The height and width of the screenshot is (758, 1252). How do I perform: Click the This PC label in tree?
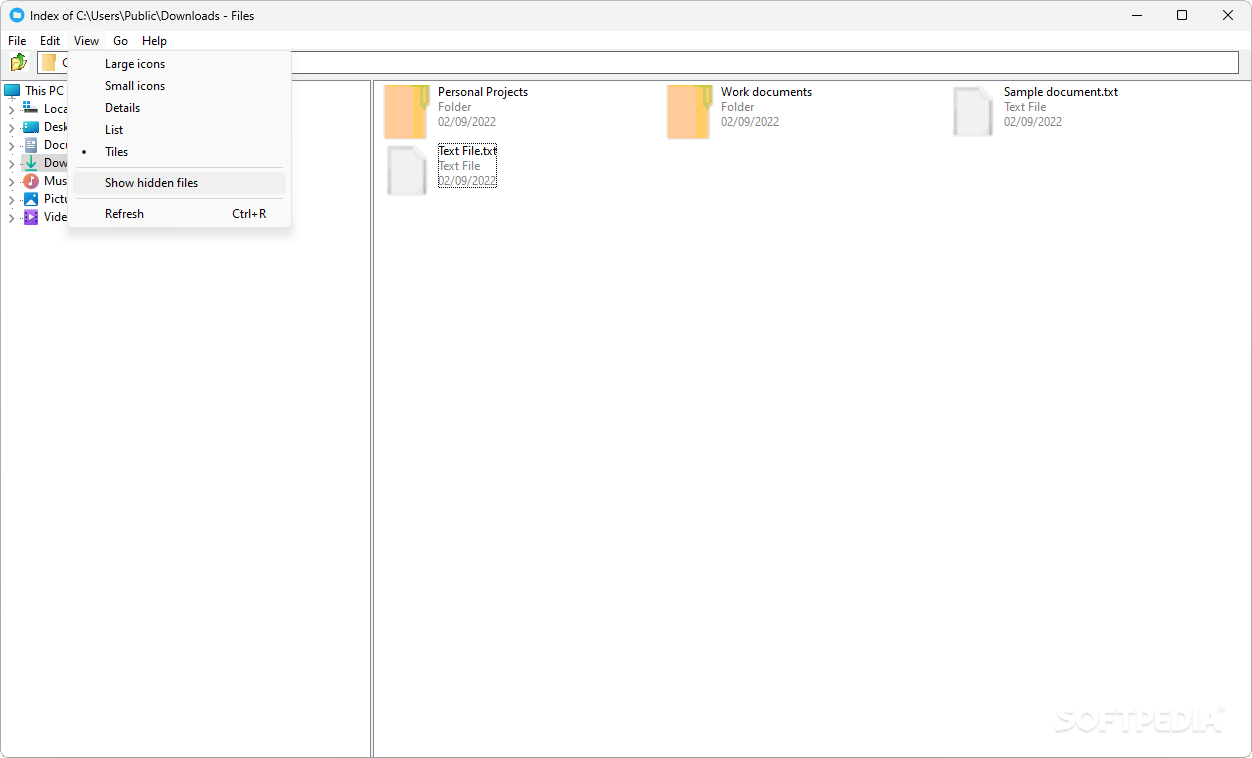coord(44,90)
